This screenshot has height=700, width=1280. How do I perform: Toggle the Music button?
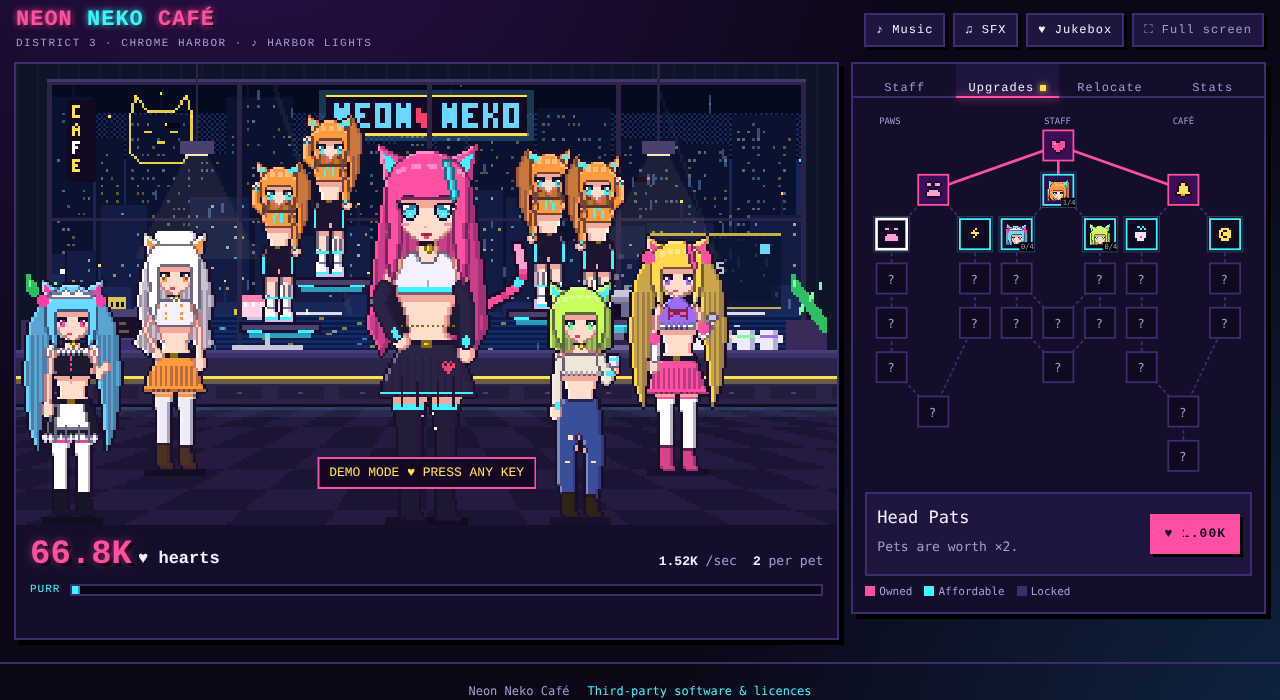[x=904, y=30]
